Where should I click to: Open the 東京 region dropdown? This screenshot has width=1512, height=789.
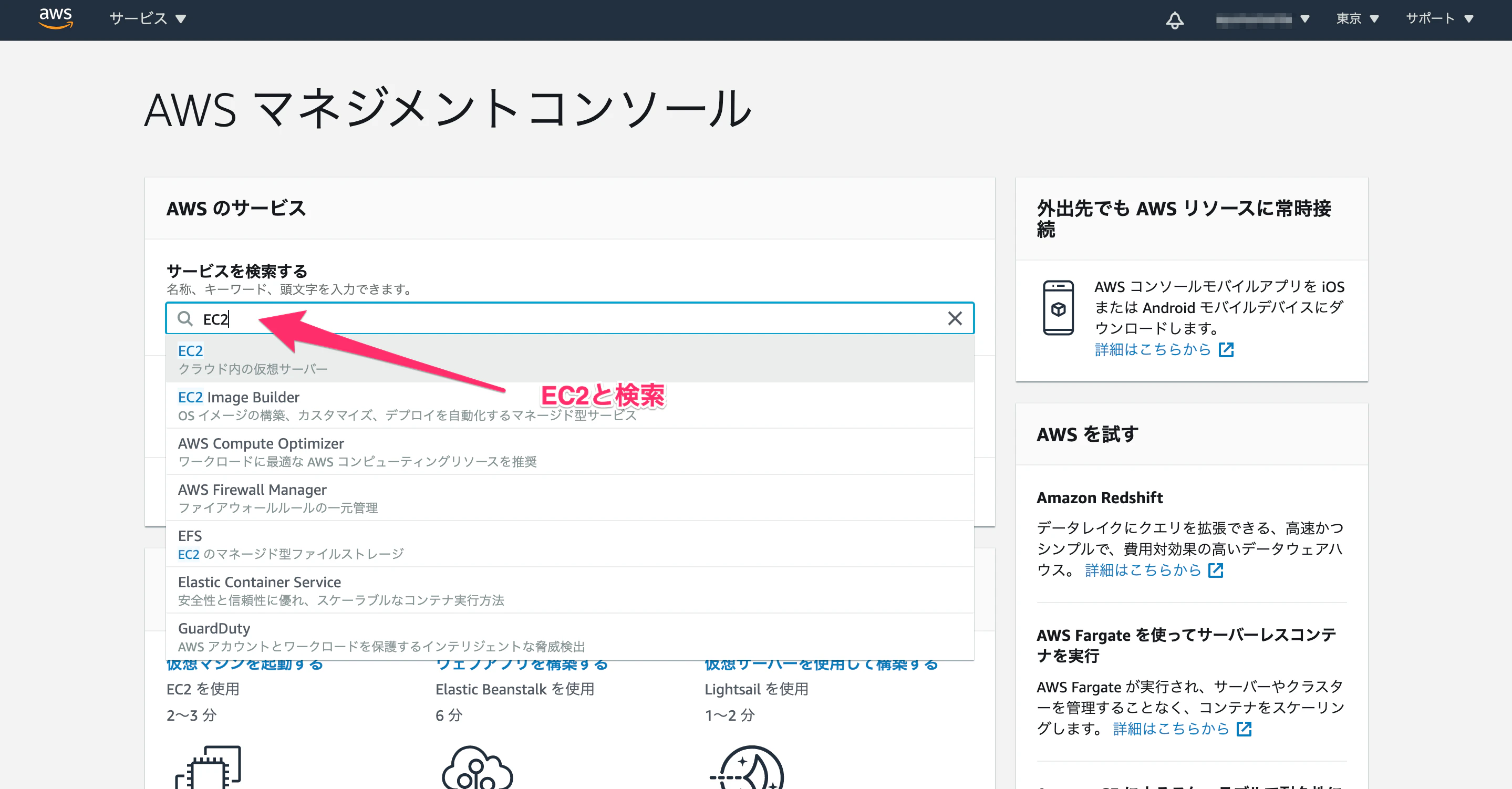1357,19
